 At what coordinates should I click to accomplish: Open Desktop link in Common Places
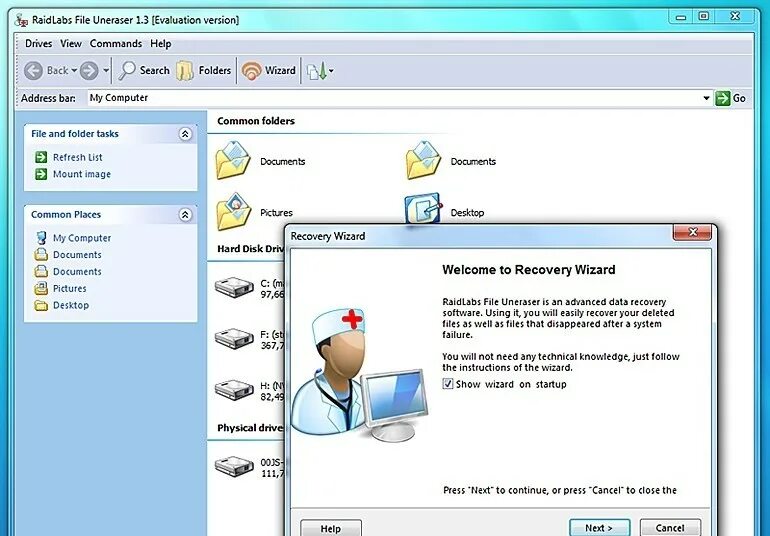pos(71,305)
